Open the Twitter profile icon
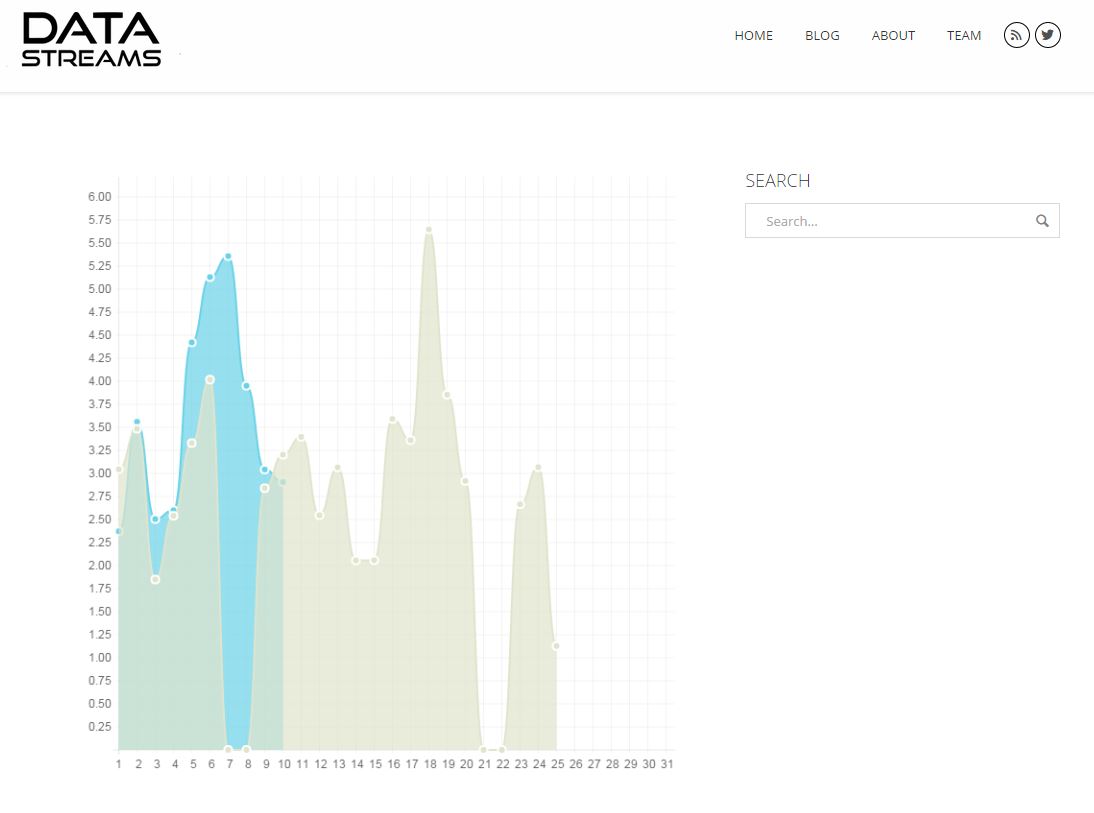Viewport: 1094px width, 813px height. point(1047,35)
